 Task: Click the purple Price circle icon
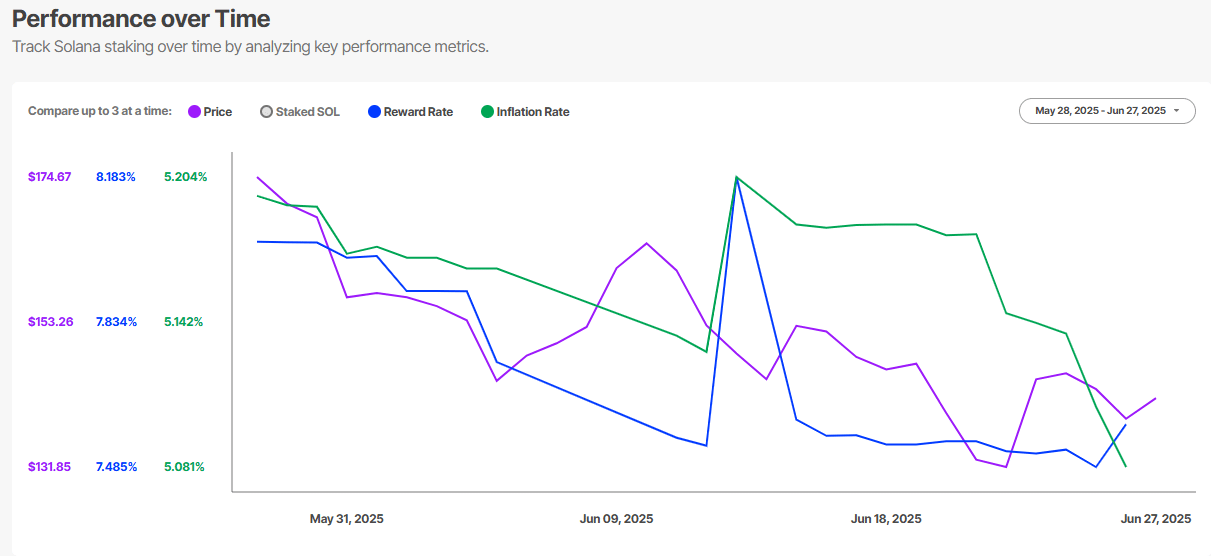pos(194,112)
